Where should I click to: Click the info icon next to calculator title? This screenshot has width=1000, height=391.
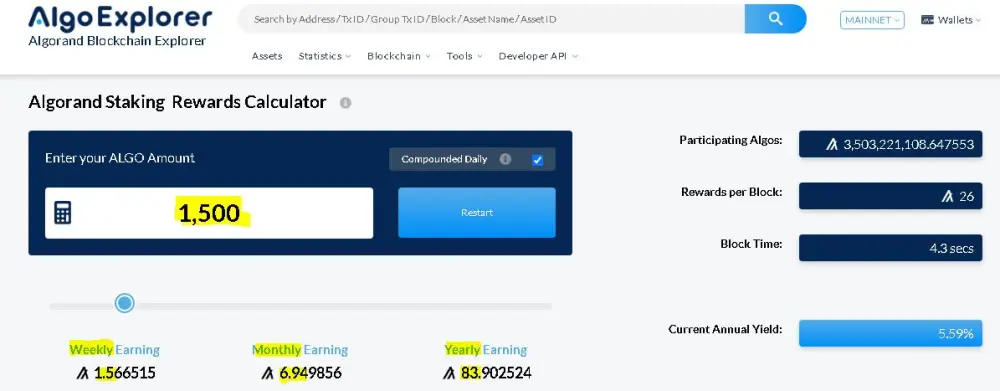(345, 103)
